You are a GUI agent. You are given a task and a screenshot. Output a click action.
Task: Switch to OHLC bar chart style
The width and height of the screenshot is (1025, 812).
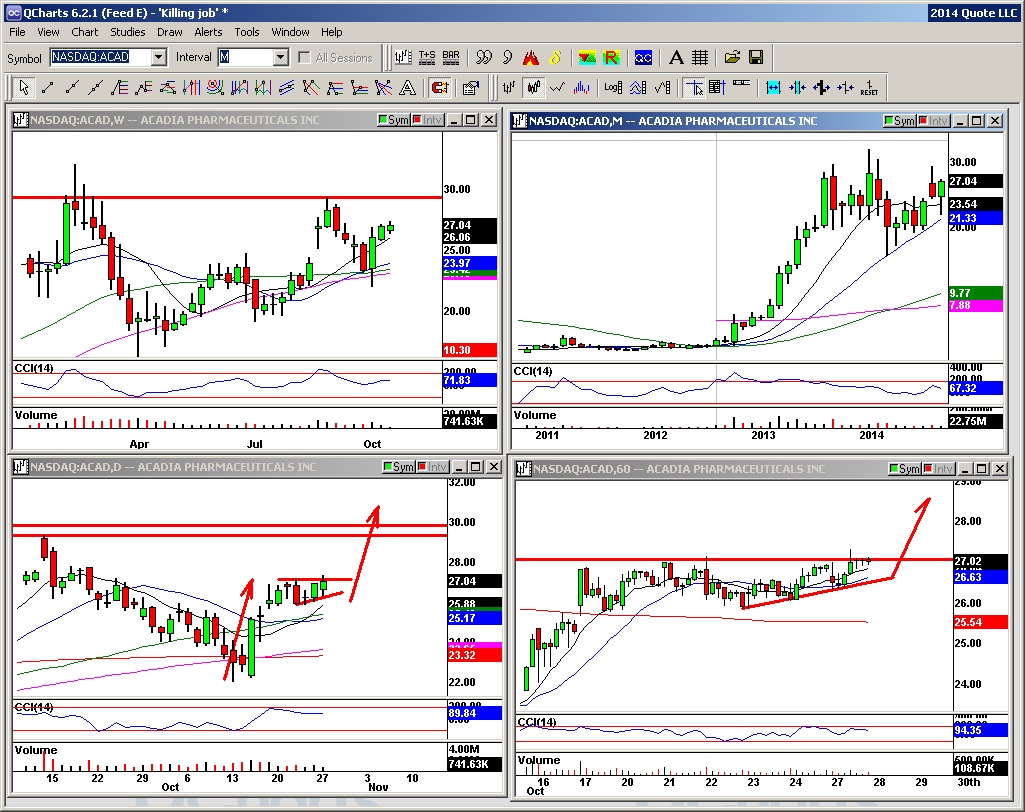509,87
